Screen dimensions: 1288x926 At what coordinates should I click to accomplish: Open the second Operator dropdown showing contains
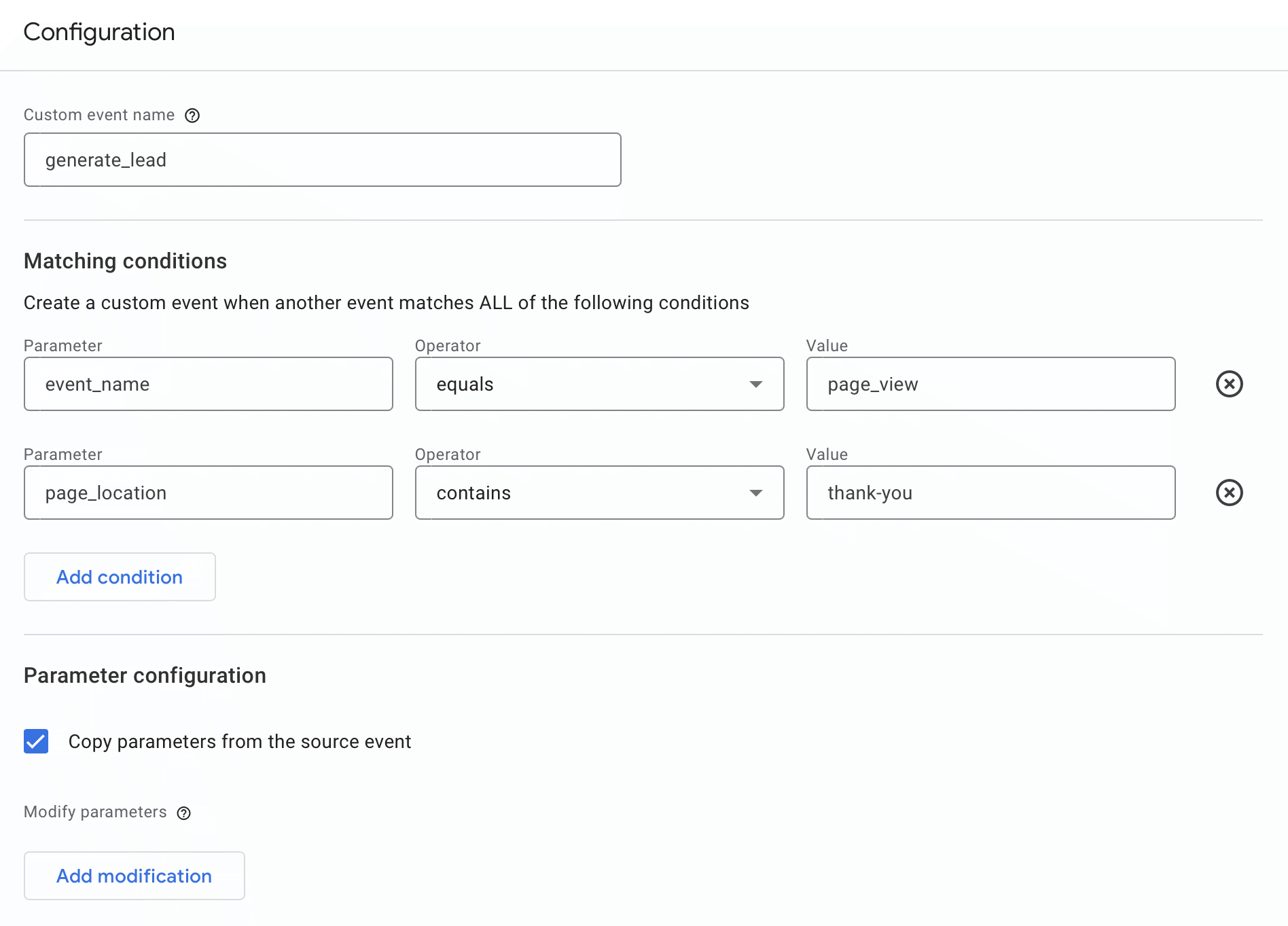(598, 493)
